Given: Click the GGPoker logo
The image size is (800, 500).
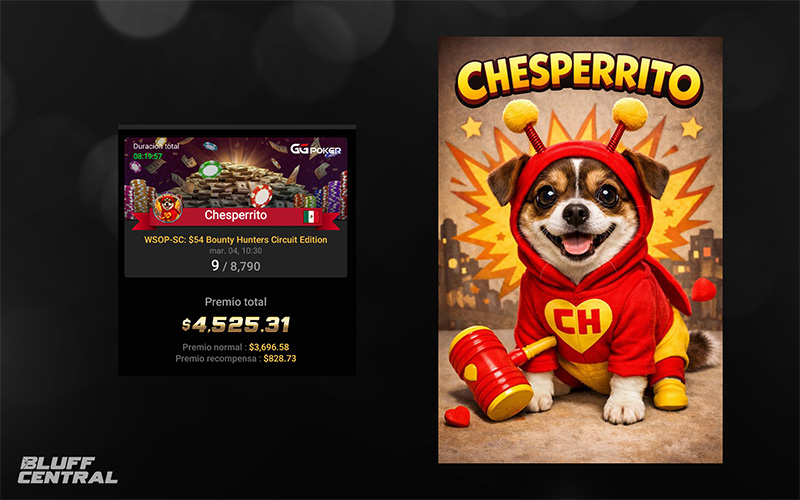Looking at the screenshot, I should tap(316, 149).
